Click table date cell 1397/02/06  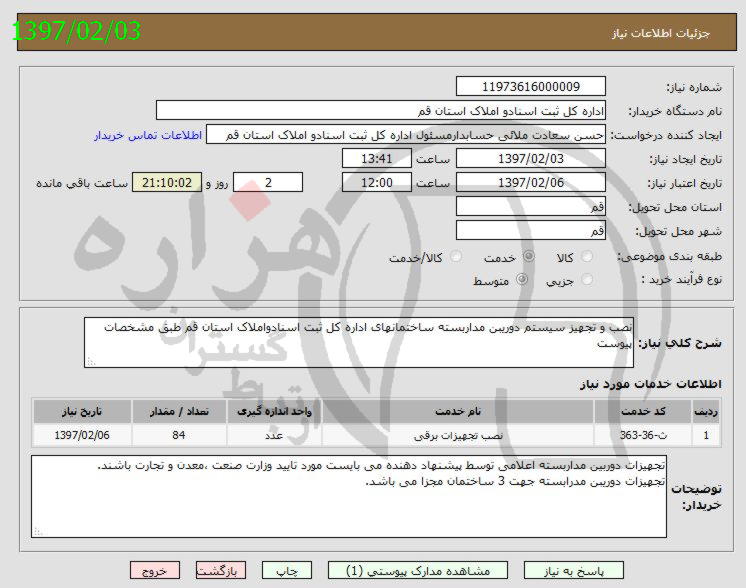(x=82, y=435)
